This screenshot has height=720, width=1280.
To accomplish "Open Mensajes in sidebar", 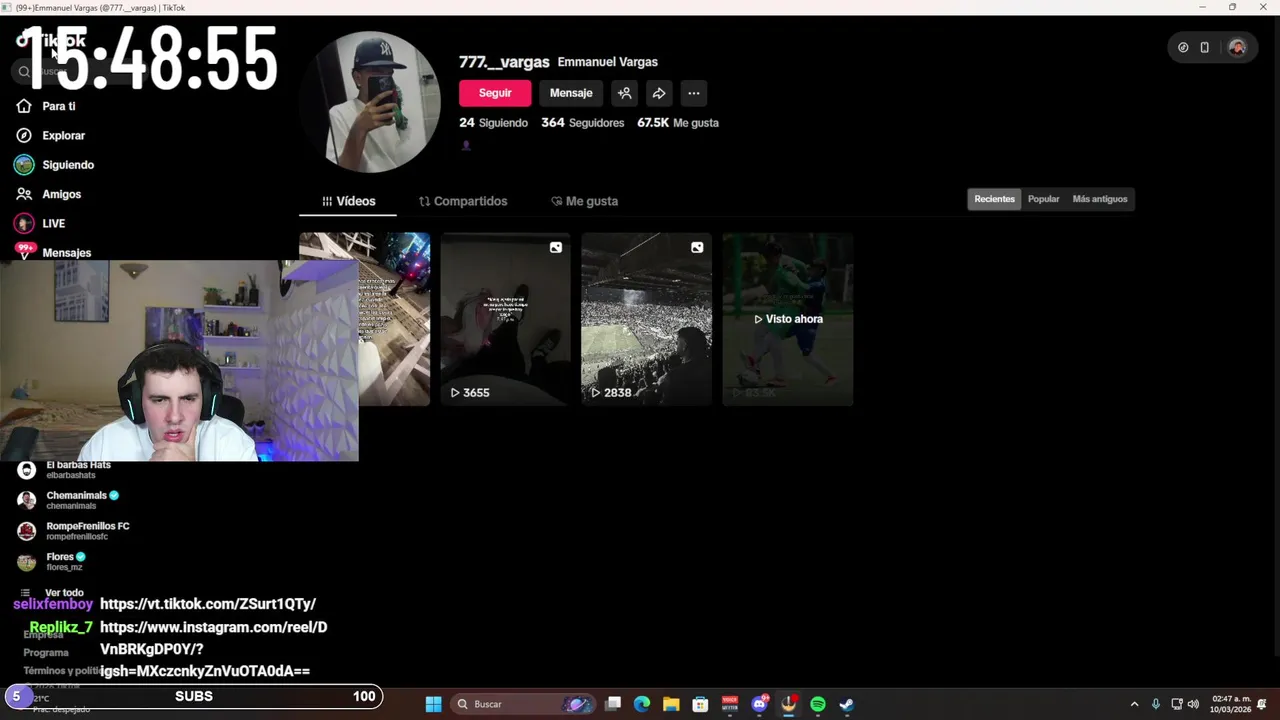I will (x=66, y=253).
